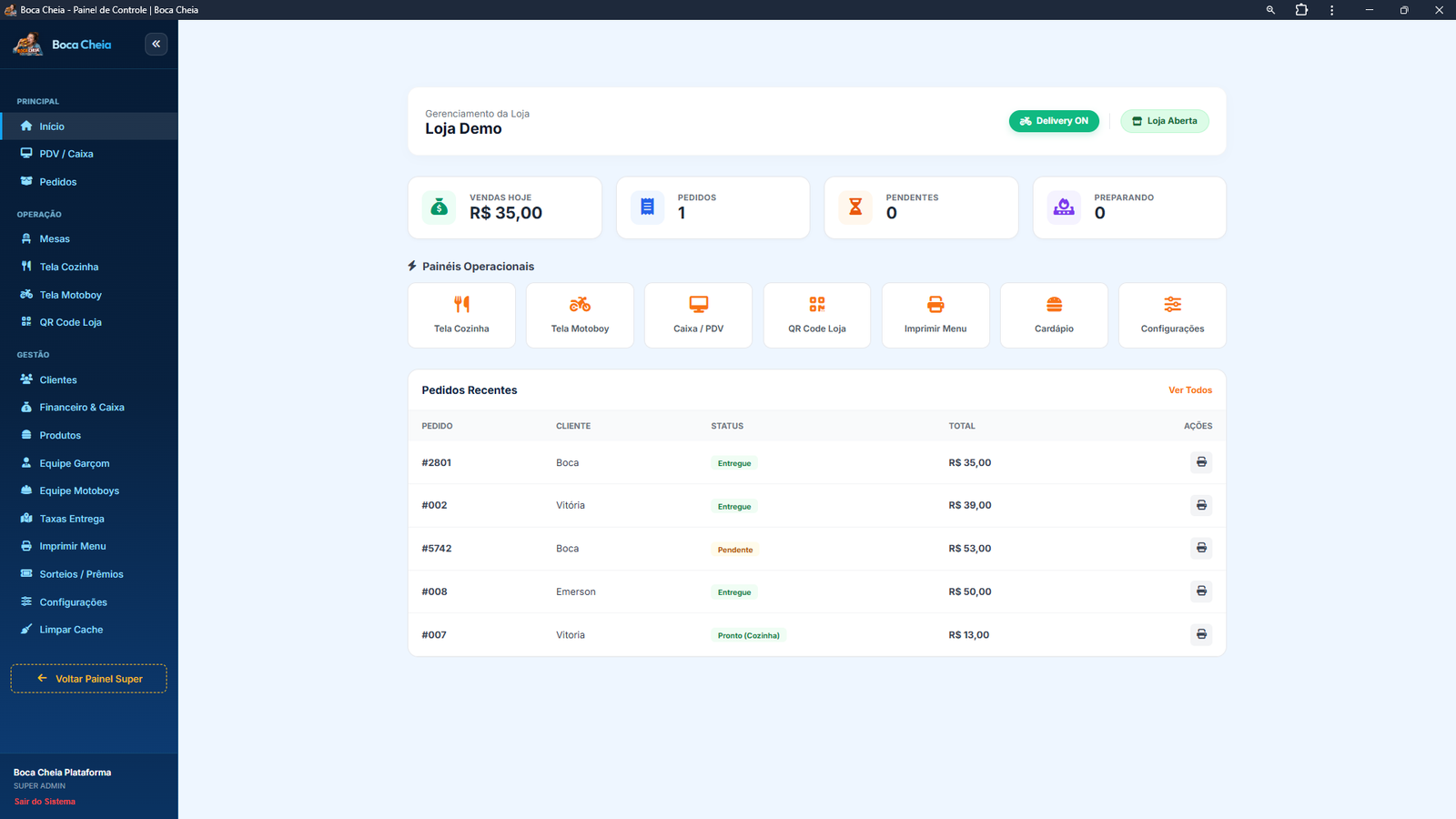This screenshot has height=819, width=1456.
Task: Open Financeiro & Caixa in the sidebar
Action: pos(88,407)
